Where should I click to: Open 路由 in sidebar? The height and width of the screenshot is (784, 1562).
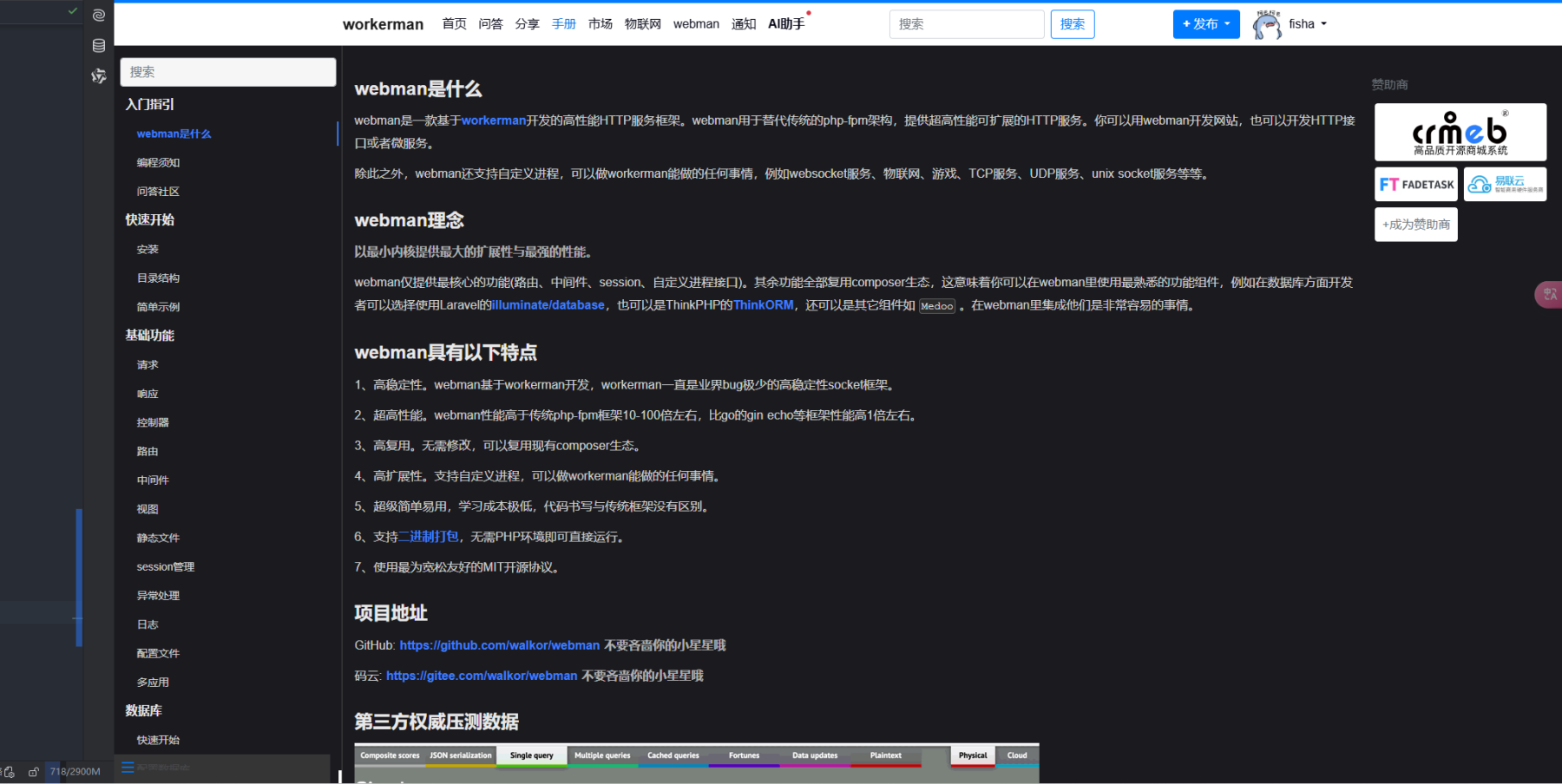click(x=148, y=451)
